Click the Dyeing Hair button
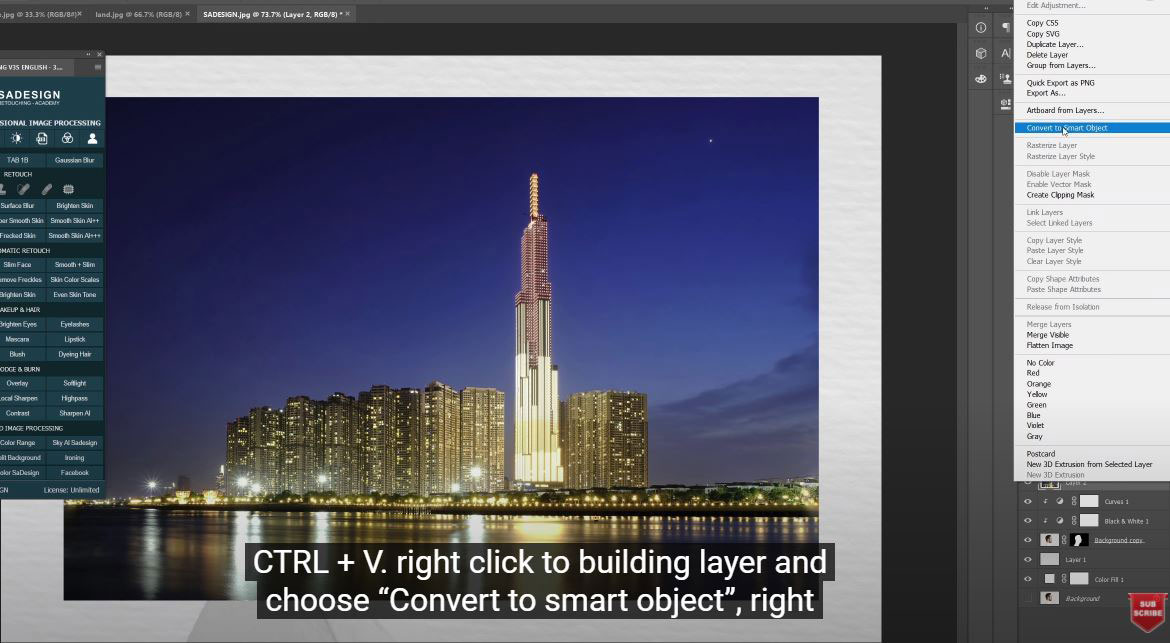This screenshot has width=1170, height=643. pos(75,354)
